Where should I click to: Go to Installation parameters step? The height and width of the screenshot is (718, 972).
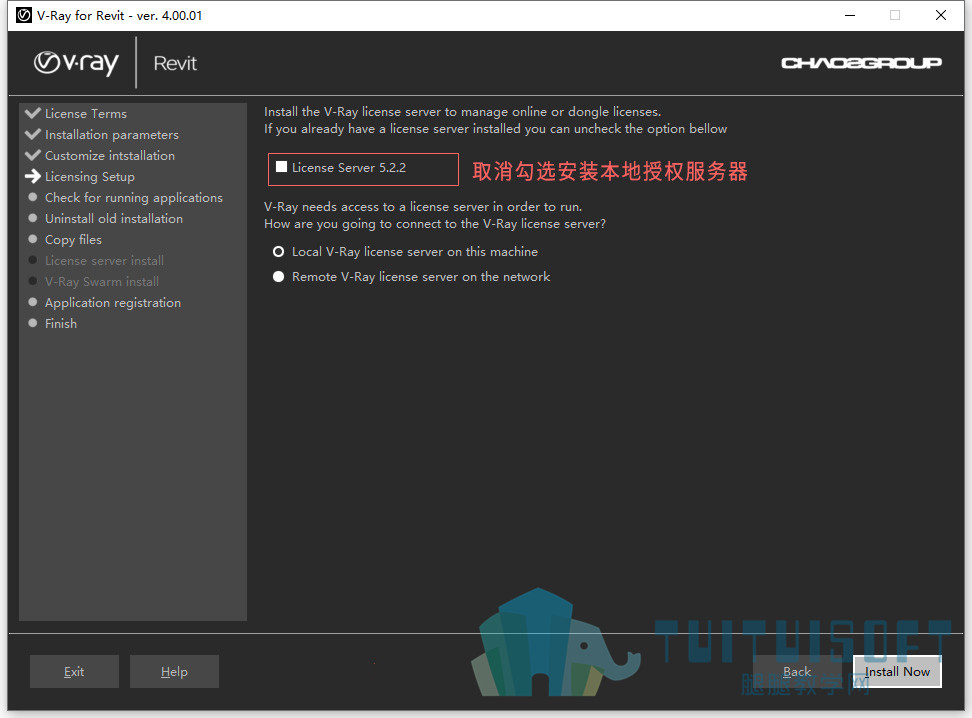pos(112,135)
